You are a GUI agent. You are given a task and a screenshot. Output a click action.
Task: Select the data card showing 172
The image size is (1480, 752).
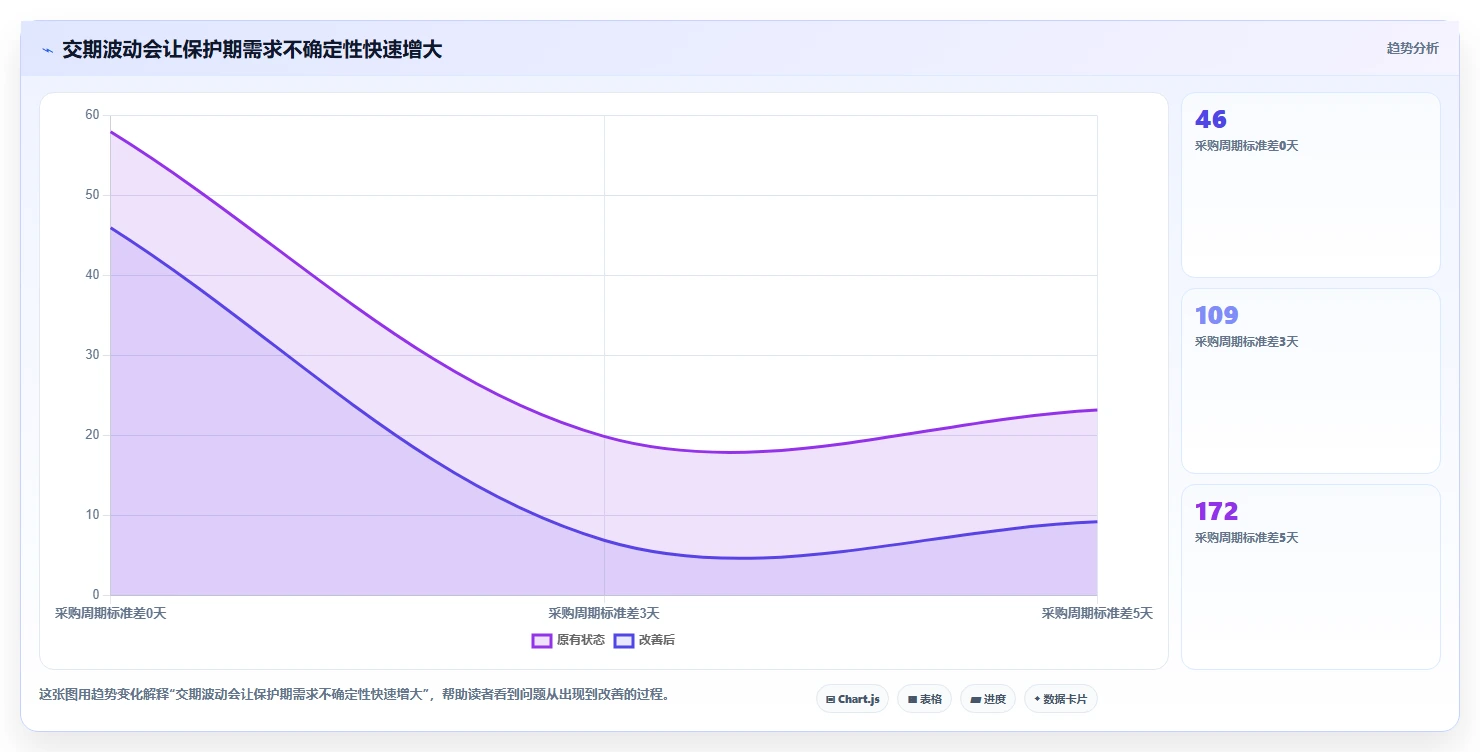tap(1311, 577)
